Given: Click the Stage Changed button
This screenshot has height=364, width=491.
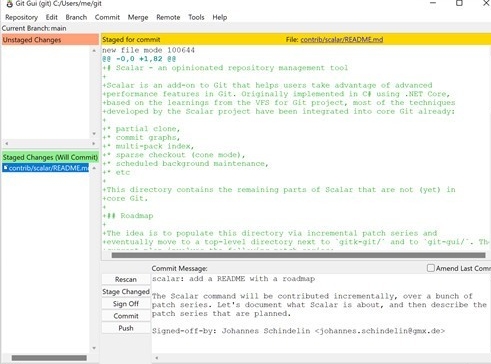Looking at the screenshot, I should coord(126,292).
